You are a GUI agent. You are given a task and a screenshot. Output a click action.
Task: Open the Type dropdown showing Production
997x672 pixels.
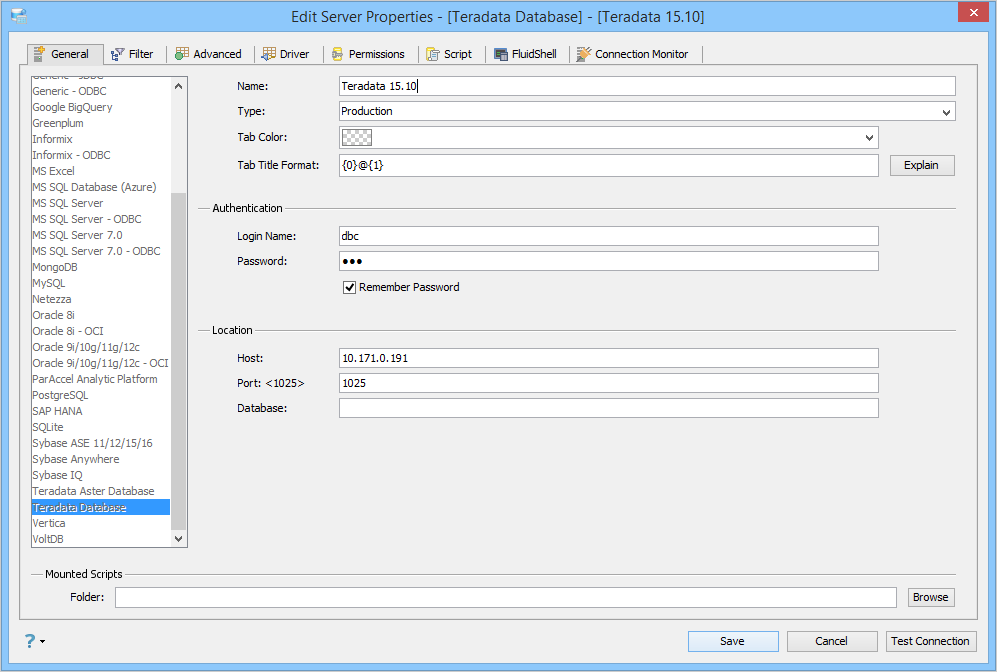coord(647,111)
